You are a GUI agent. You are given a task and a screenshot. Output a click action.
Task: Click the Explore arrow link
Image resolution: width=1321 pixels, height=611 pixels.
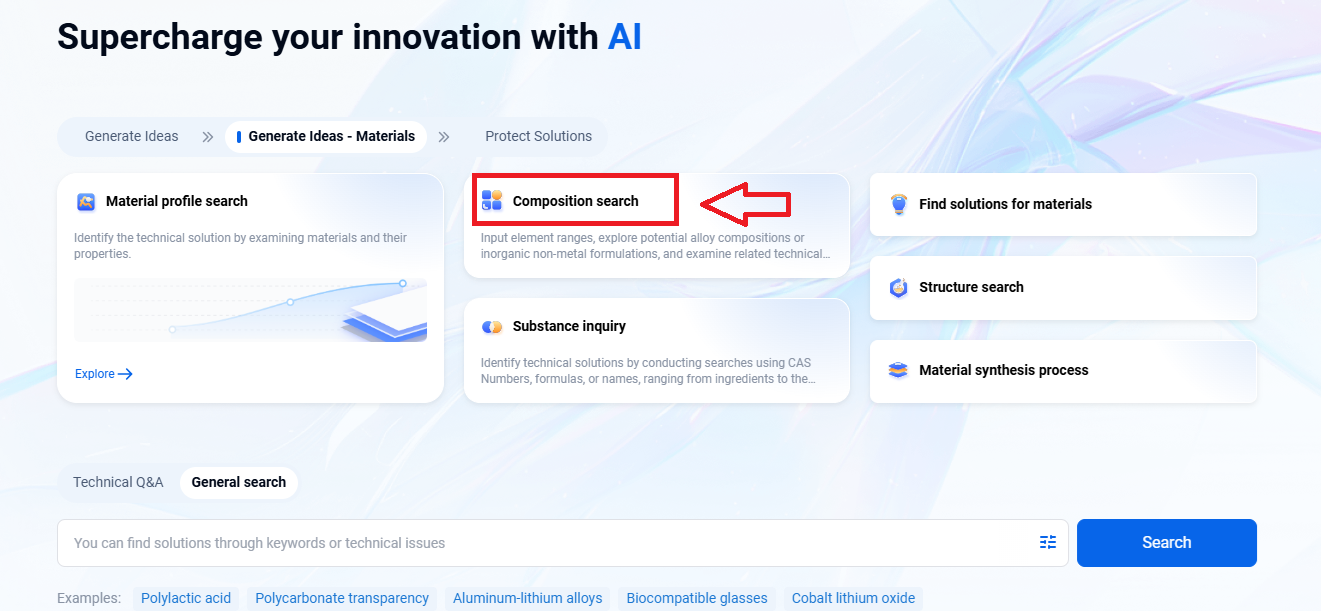tap(104, 374)
